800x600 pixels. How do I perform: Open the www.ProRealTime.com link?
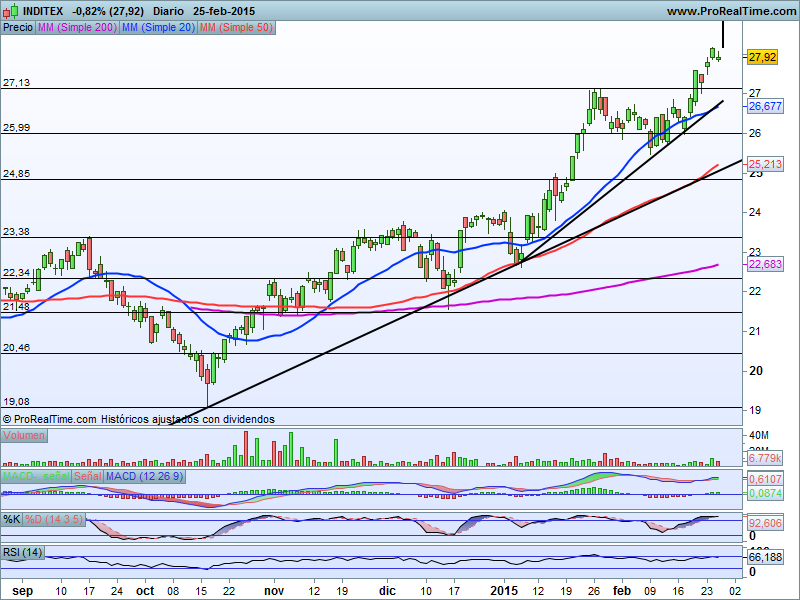(x=729, y=11)
